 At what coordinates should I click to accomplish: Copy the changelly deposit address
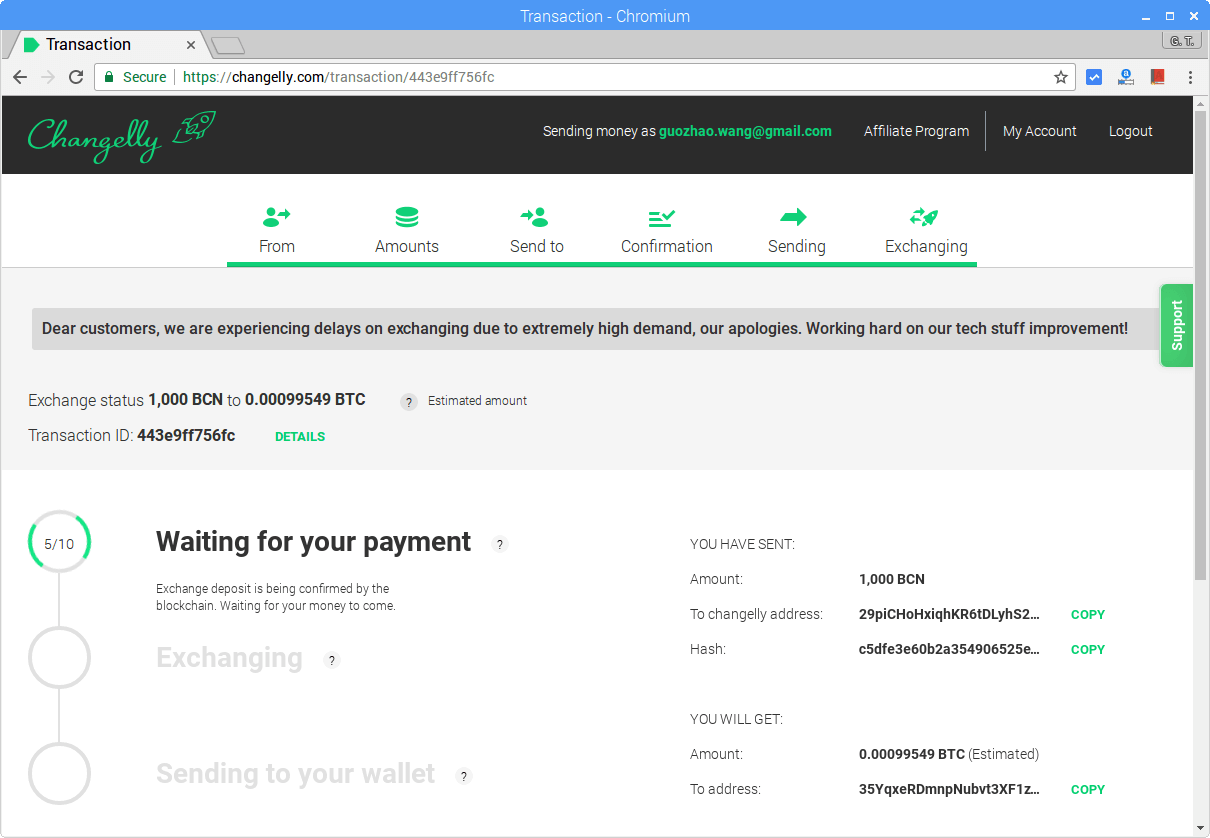click(1087, 614)
